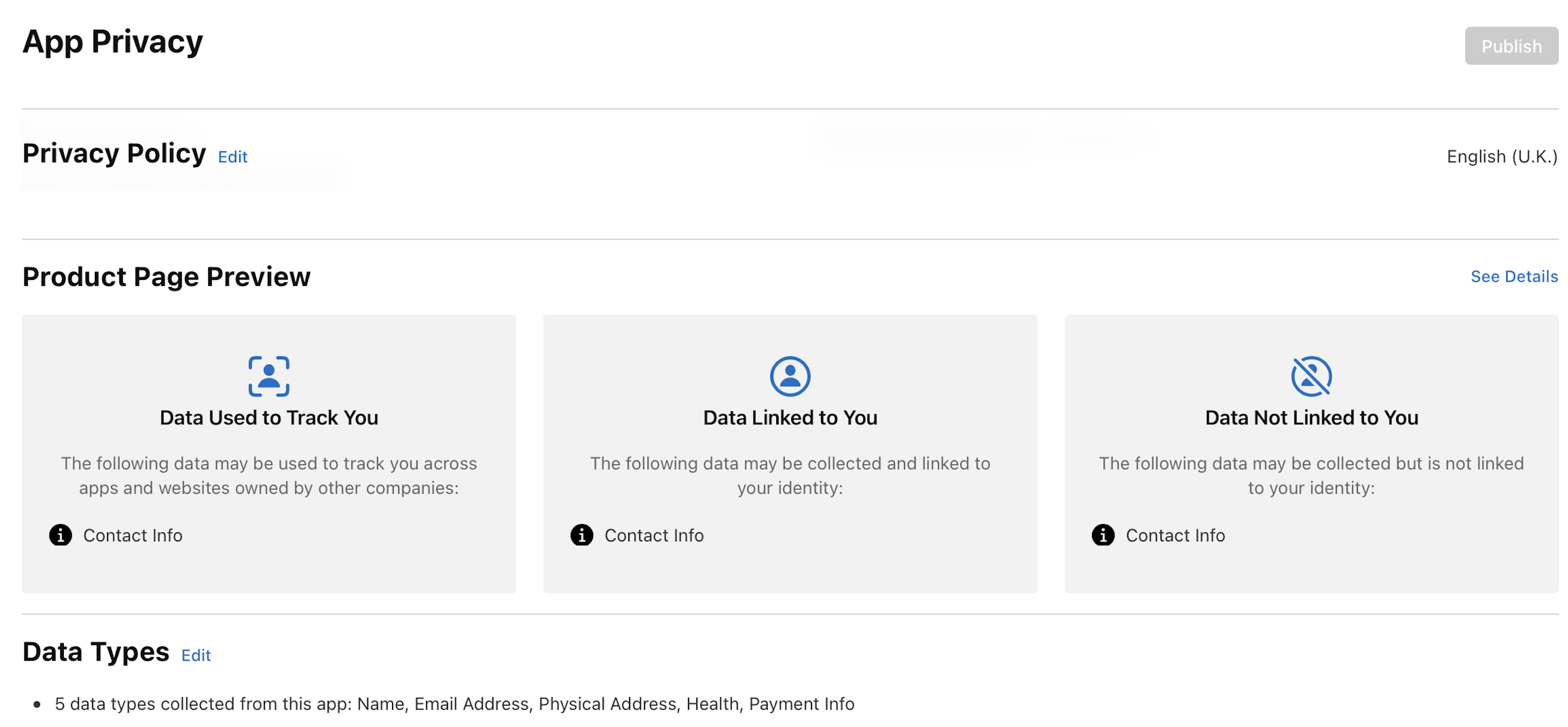Open the Privacy Policy Edit link
The image size is (1568, 727).
click(232, 157)
